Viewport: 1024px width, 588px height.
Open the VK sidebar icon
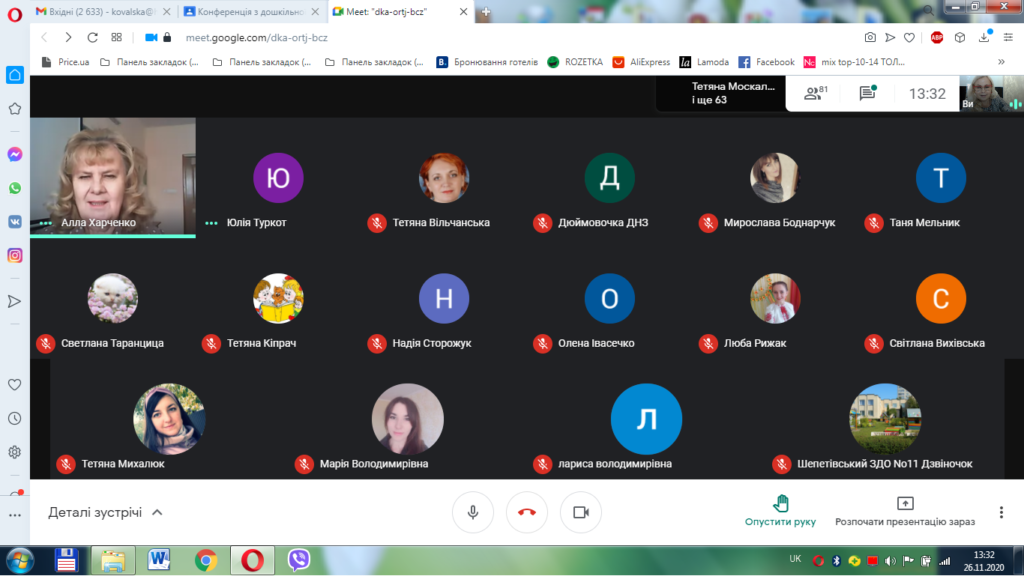14,222
